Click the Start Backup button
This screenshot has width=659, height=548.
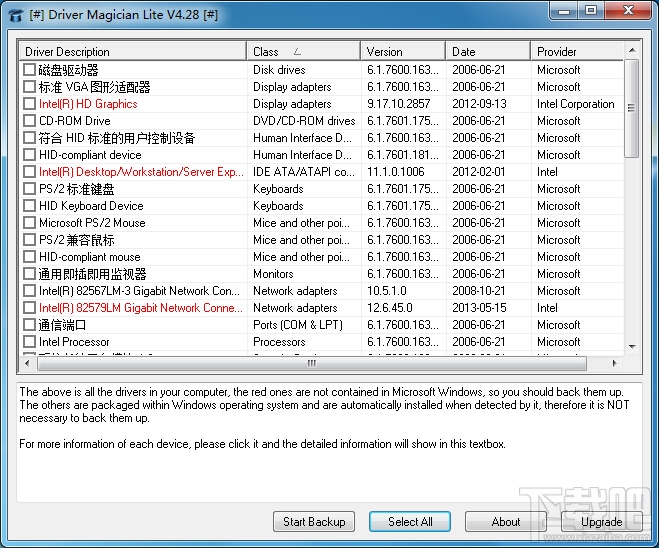click(x=314, y=522)
